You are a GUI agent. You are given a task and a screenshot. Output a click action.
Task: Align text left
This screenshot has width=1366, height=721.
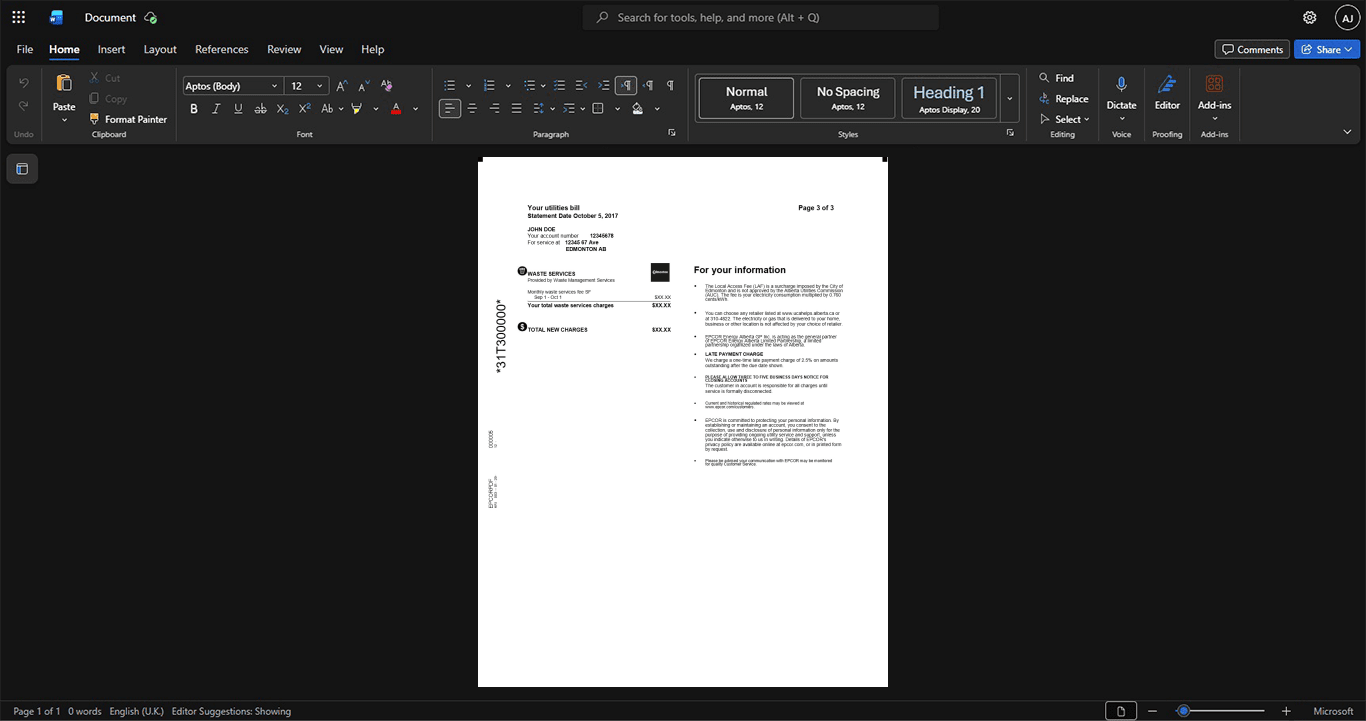pos(450,108)
